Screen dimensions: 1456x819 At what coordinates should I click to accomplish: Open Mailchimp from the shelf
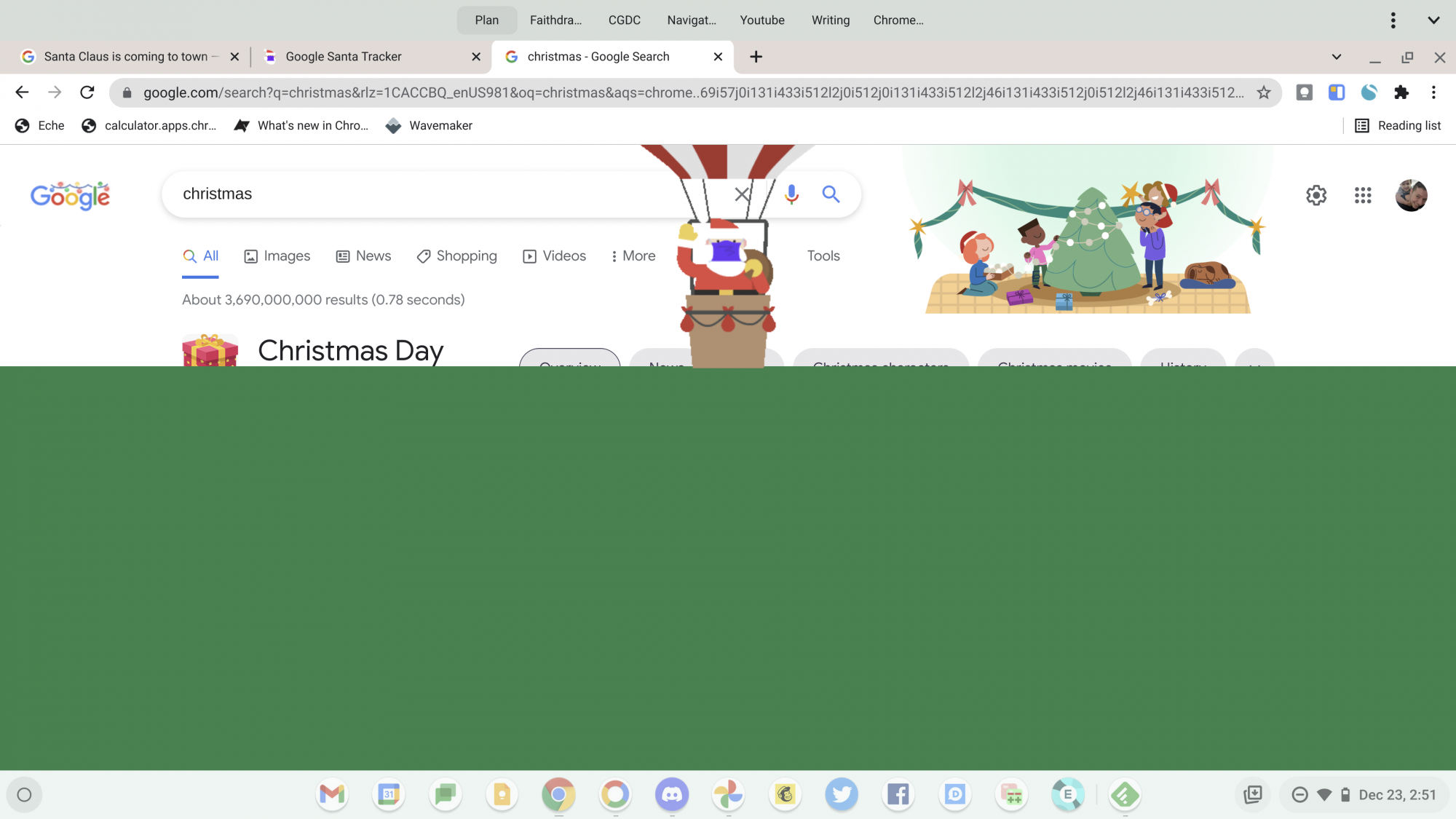[x=786, y=794]
